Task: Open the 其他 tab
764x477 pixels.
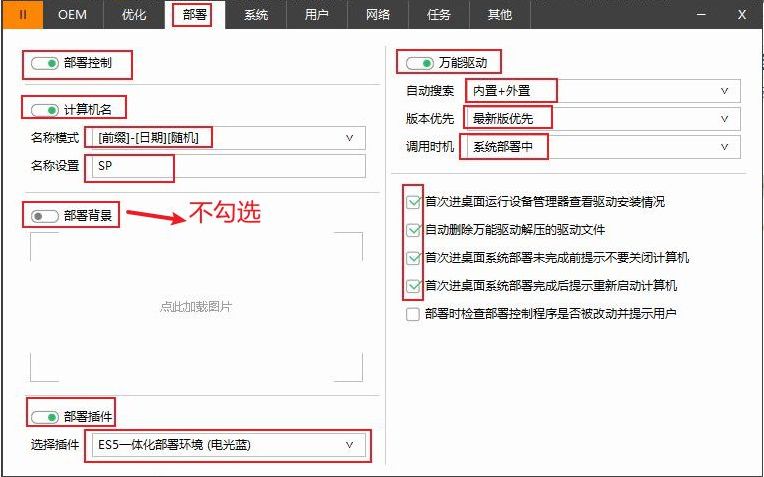Action: (499, 14)
